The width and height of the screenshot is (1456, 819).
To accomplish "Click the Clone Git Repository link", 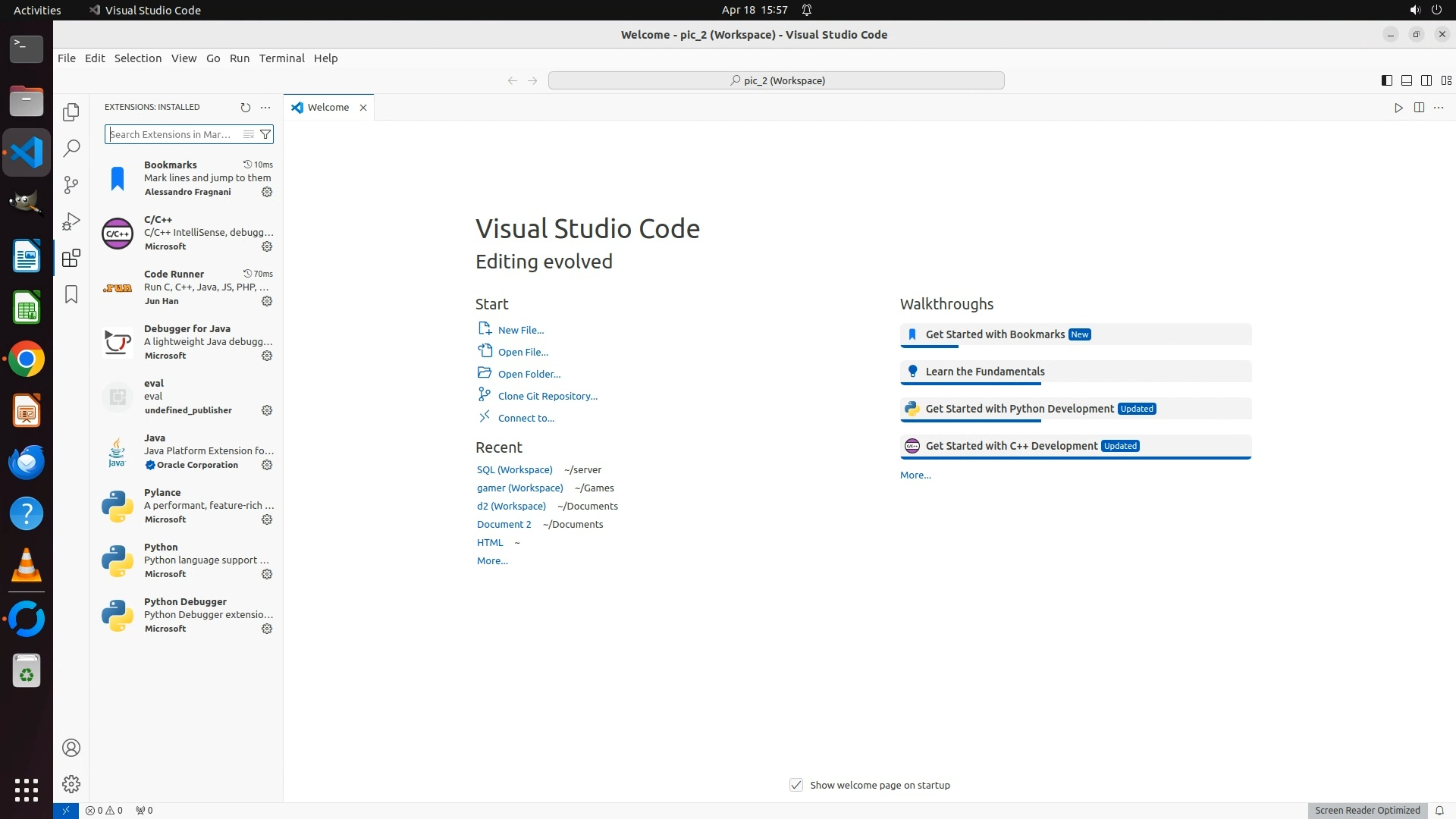I will [548, 396].
